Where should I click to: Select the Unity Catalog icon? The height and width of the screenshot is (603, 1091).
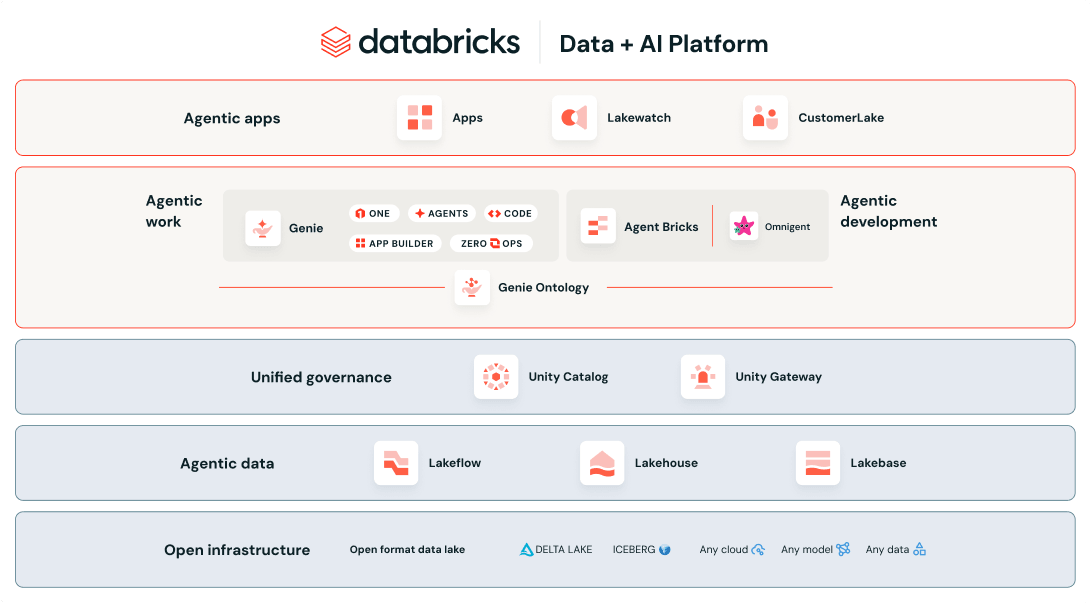[x=496, y=377]
